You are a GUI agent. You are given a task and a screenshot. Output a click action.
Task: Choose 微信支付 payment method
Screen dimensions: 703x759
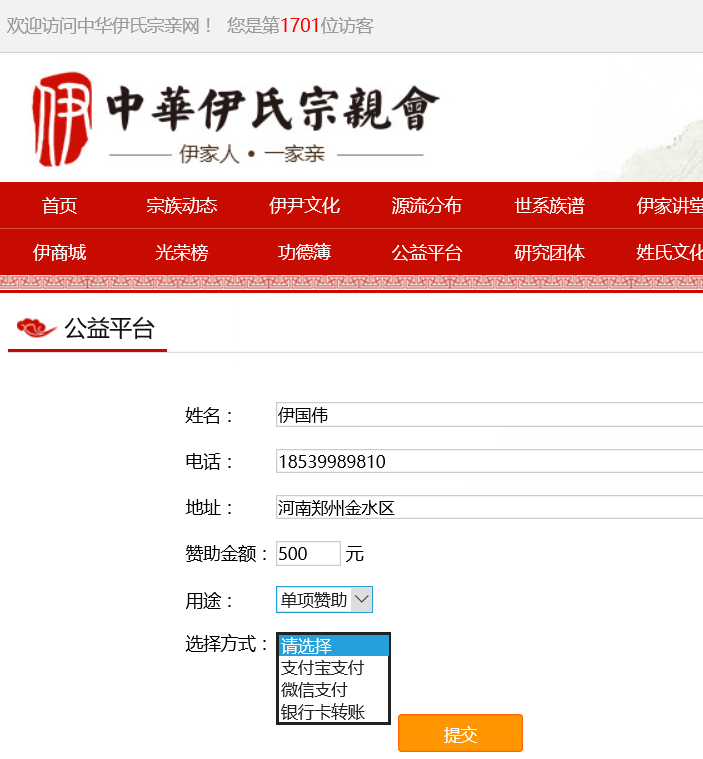(334, 690)
